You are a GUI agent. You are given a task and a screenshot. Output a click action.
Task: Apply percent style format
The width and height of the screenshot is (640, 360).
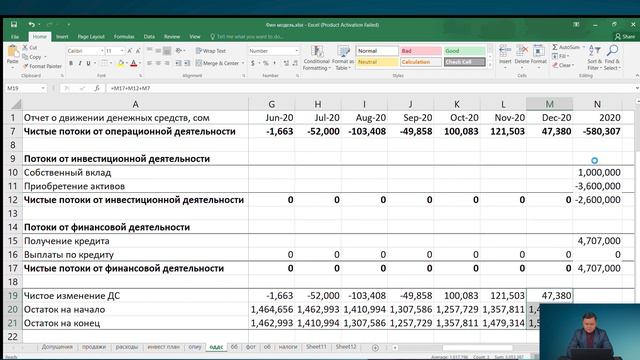pos(266,63)
